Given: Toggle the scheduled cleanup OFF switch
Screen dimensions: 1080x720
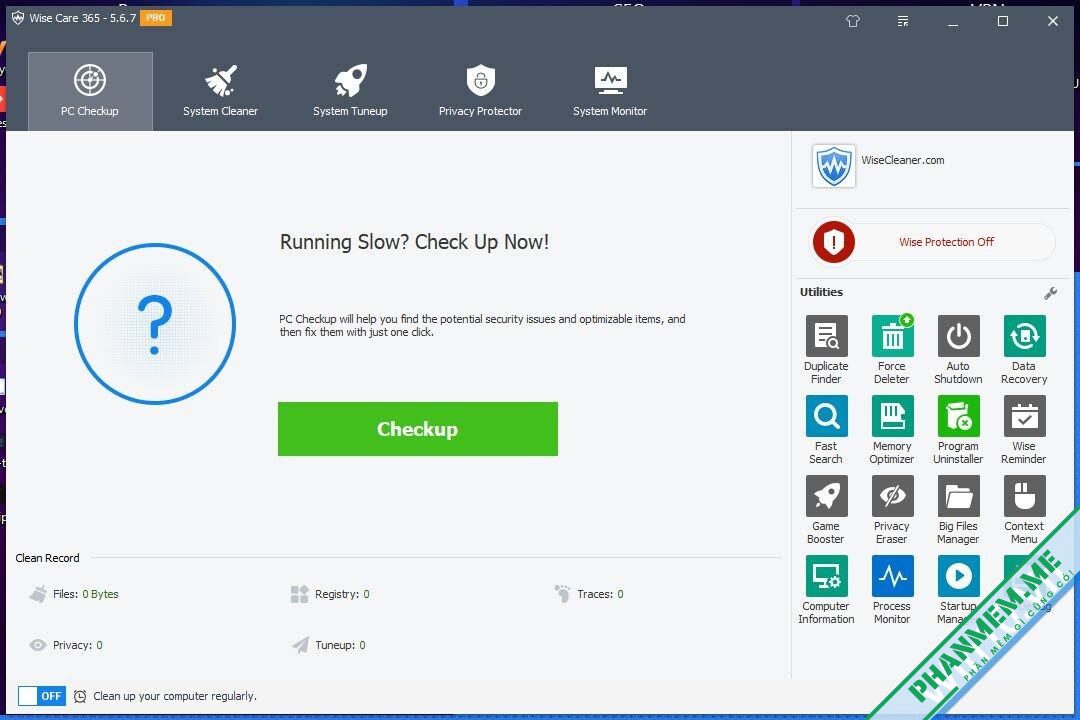Looking at the screenshot, I should click(42, 696).
